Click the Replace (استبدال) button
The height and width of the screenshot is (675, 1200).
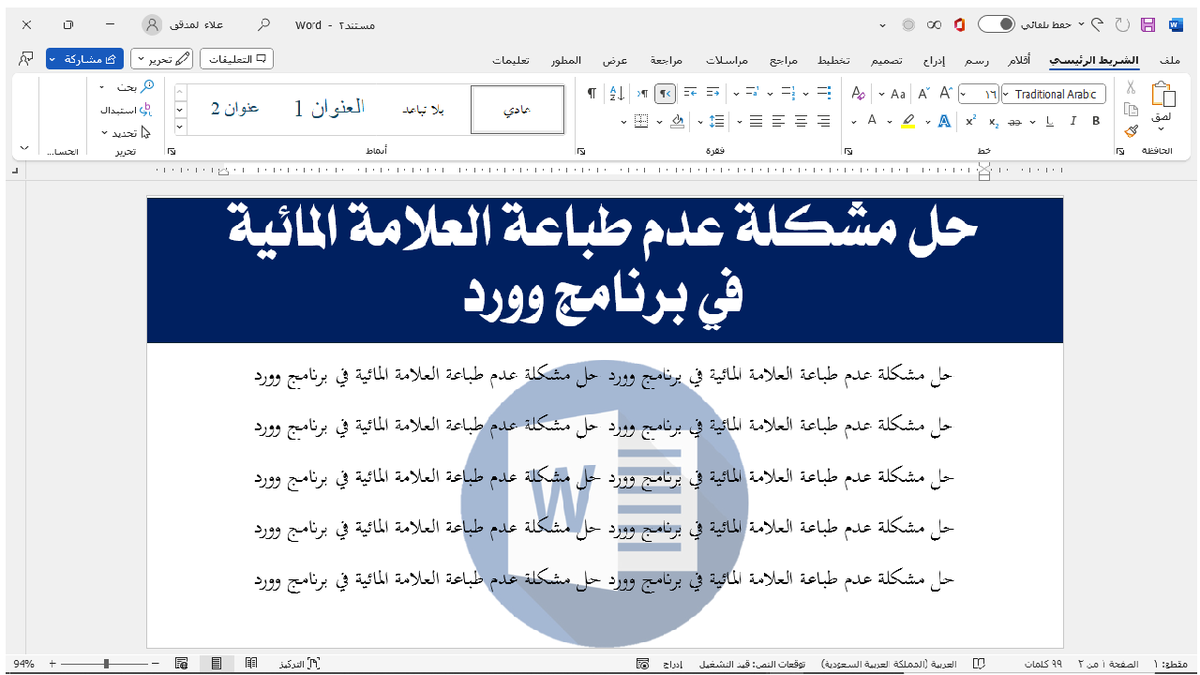pos(125,110)
